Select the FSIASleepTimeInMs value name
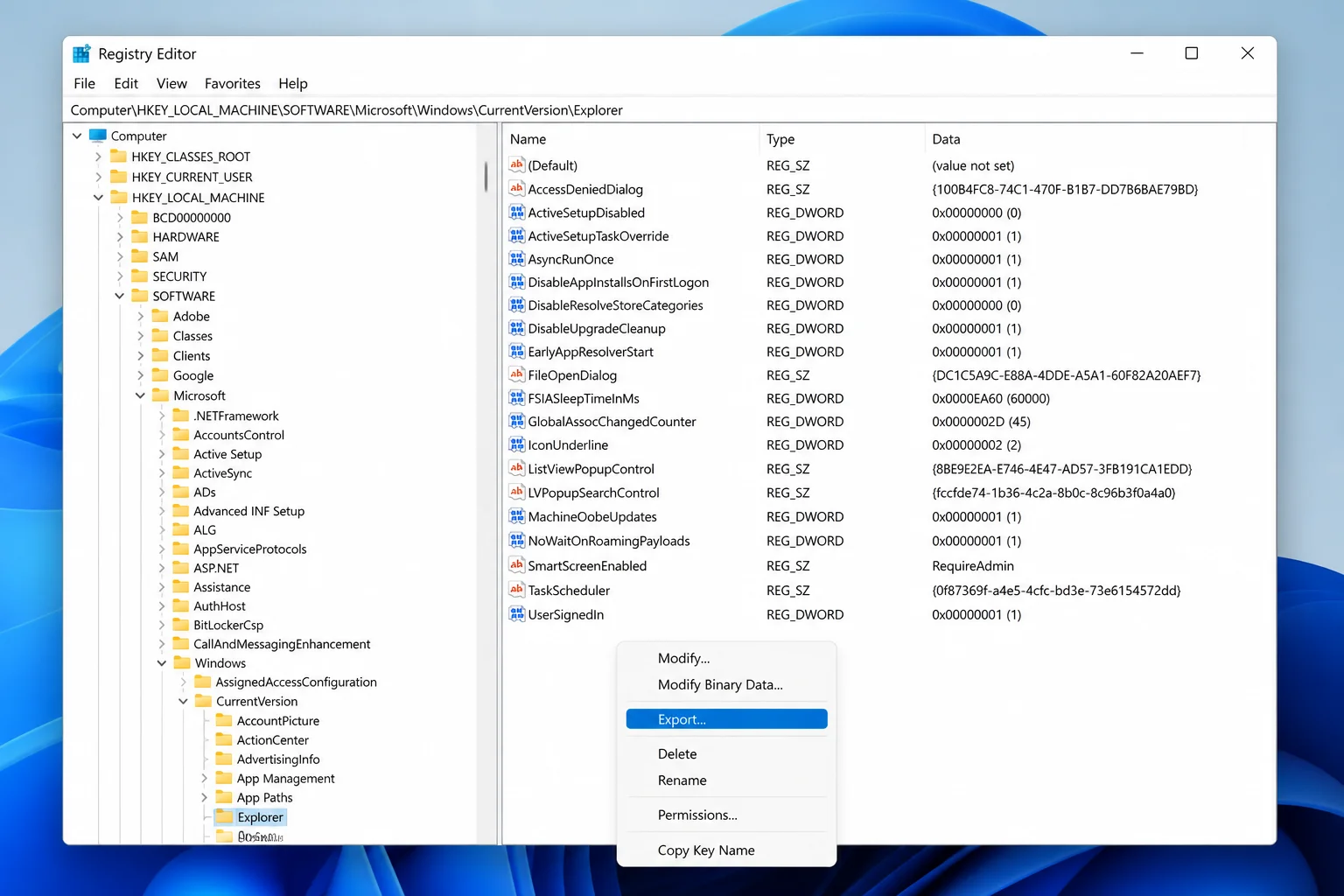 point(584,398)
